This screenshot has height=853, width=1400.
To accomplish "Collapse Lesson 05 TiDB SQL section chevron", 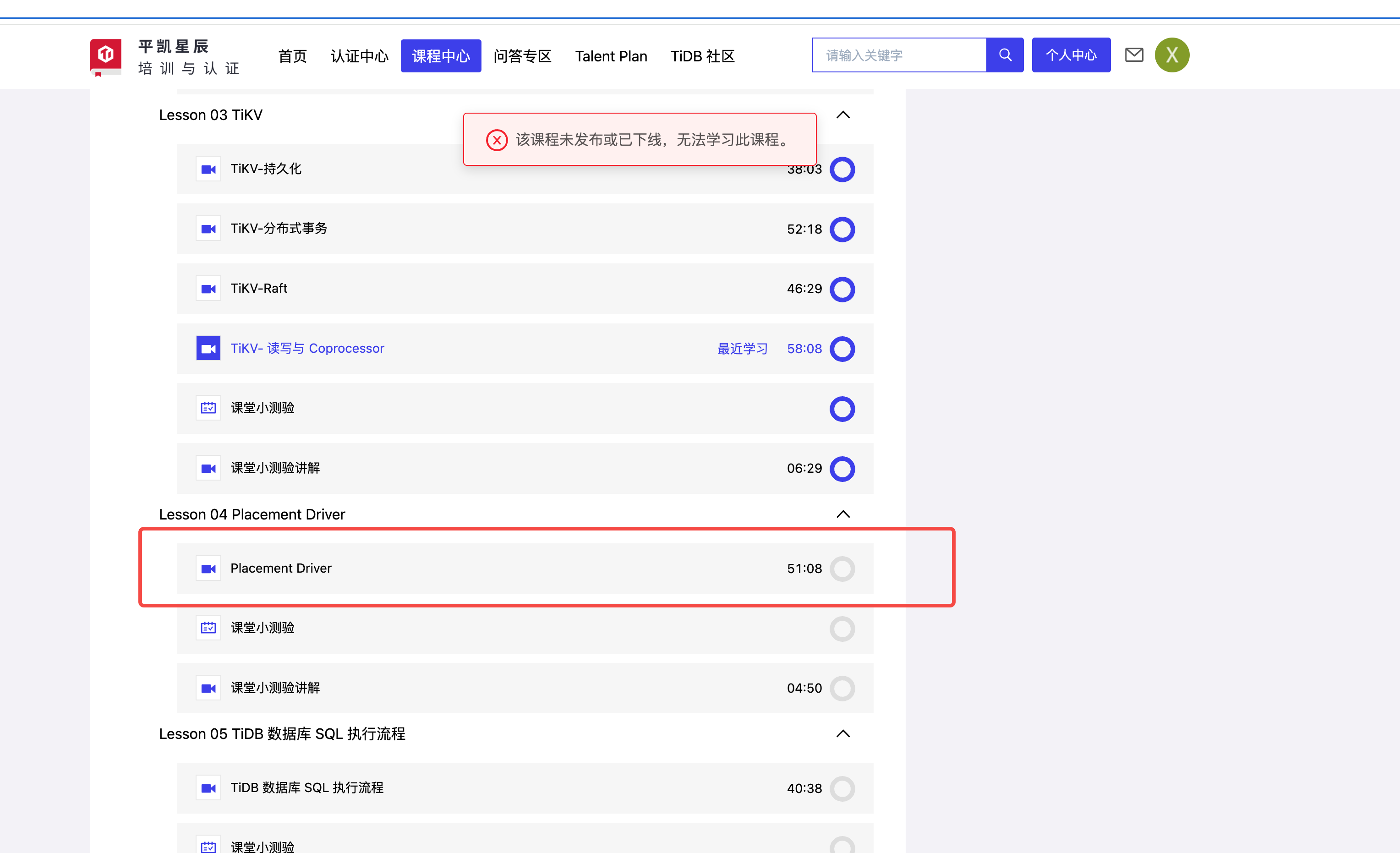I will pyautogui.click(x=843, y=733).
